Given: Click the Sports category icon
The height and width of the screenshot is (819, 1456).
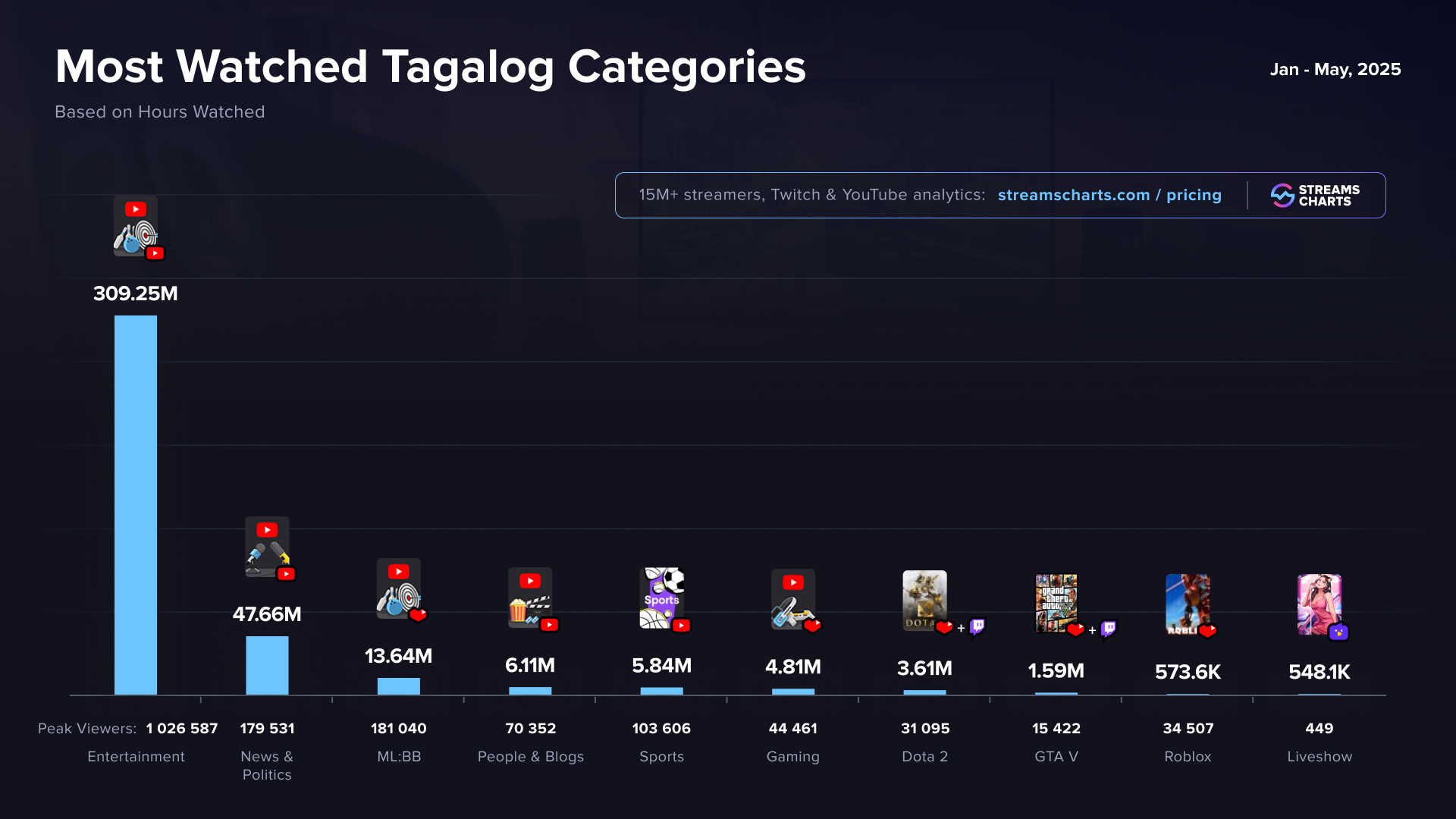Looking at the screenshot, I should pos(662,598).
